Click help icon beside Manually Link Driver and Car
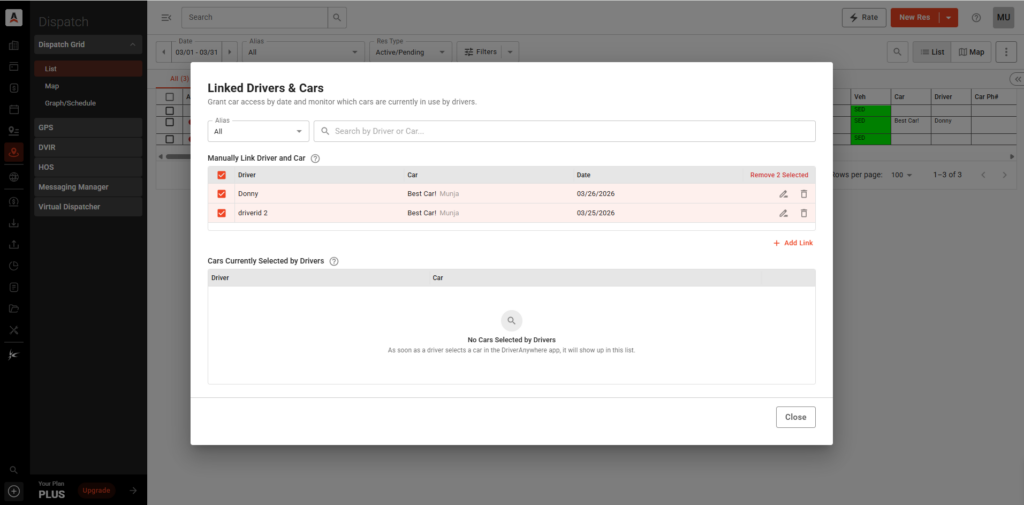Screen dimensions: 1024x505 tap(315, 158)
